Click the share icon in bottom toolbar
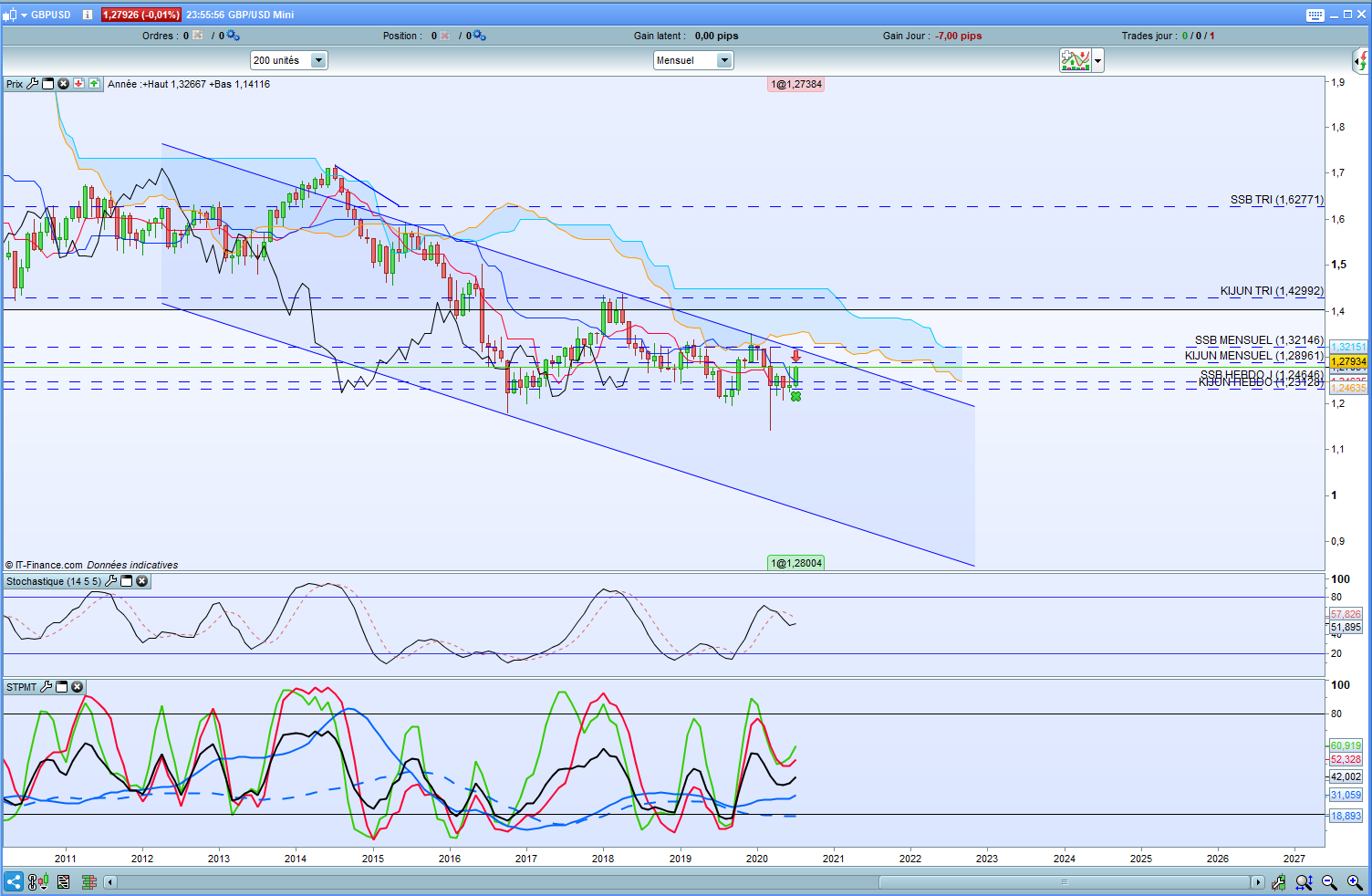 click(x=14, y=882)
